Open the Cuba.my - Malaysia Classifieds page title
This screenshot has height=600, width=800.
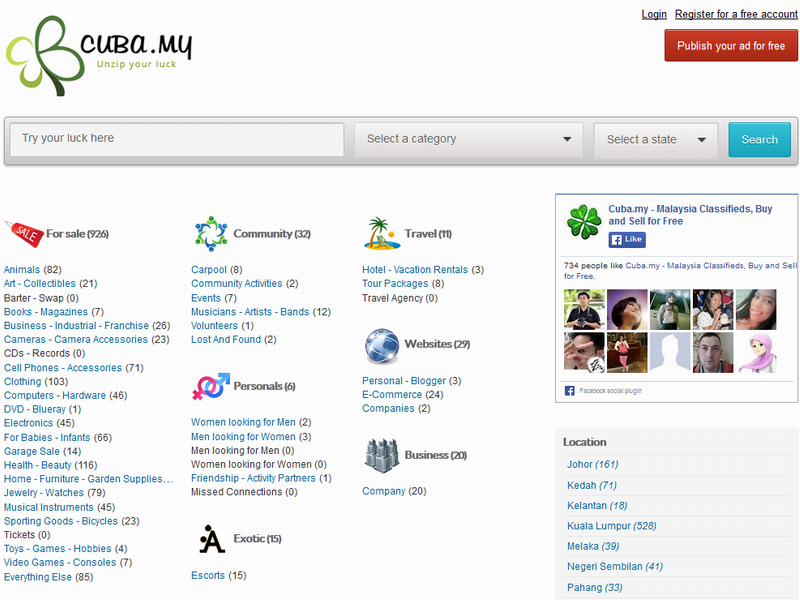click(690, 215)
